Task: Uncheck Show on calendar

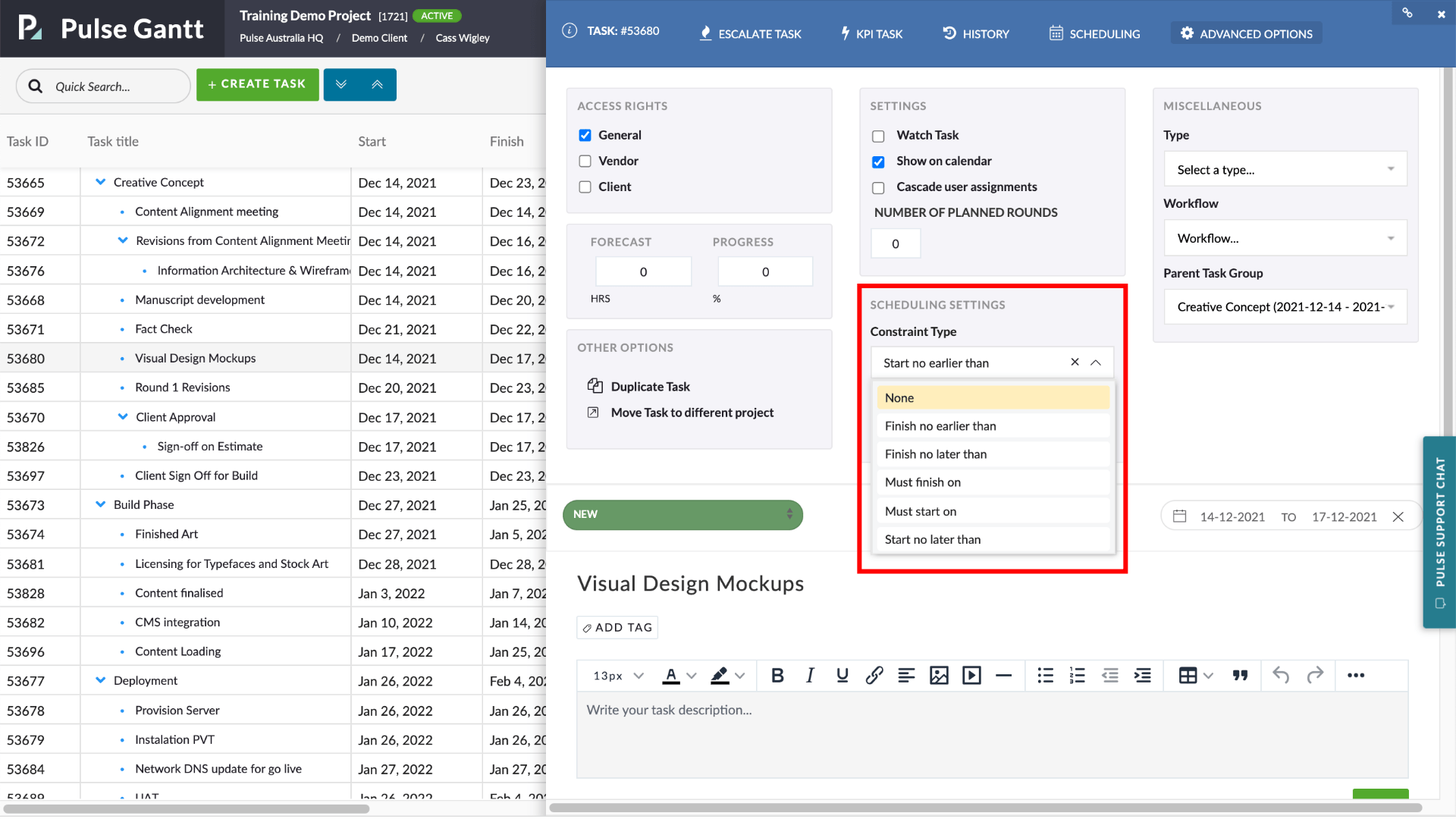Action: click(x=878, y=162)
